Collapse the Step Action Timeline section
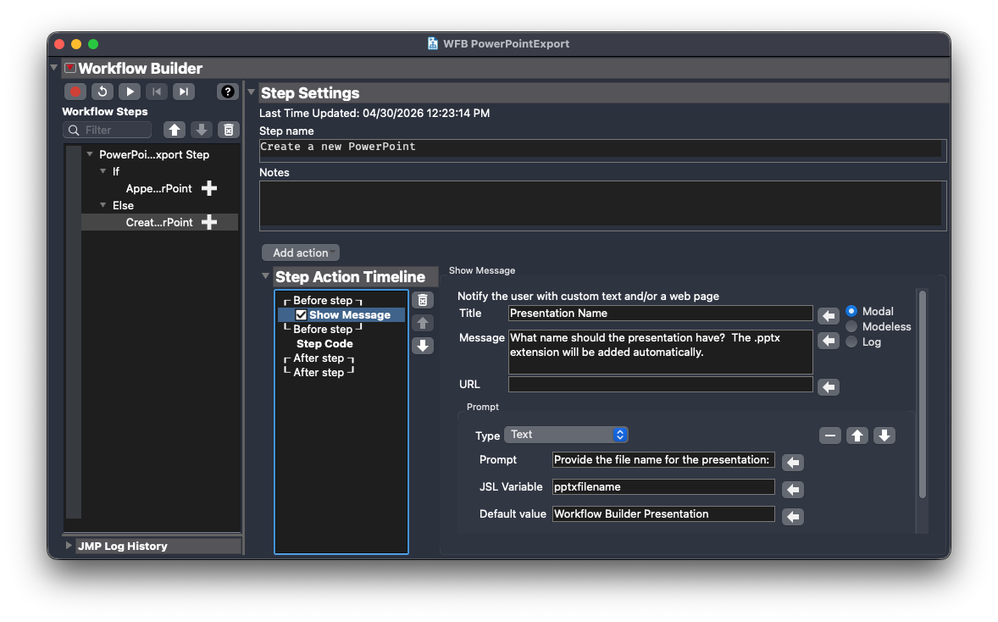The width and height of the screenshot is (998, 622). point(265,276)
